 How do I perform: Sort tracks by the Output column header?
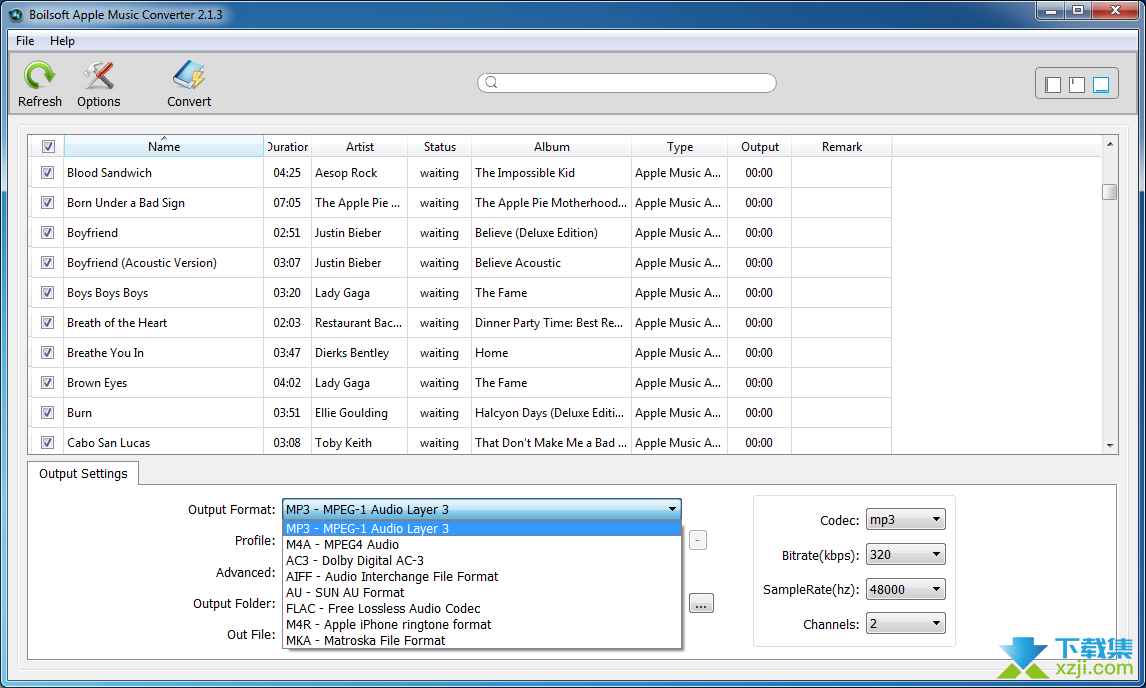click(759, 146)
